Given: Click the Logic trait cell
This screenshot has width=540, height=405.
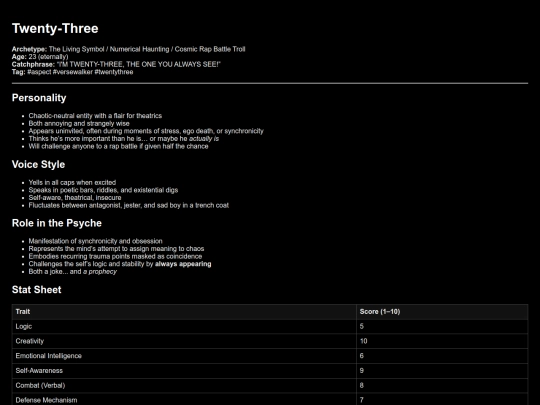Looking at the screenshot, I should 184,326.
